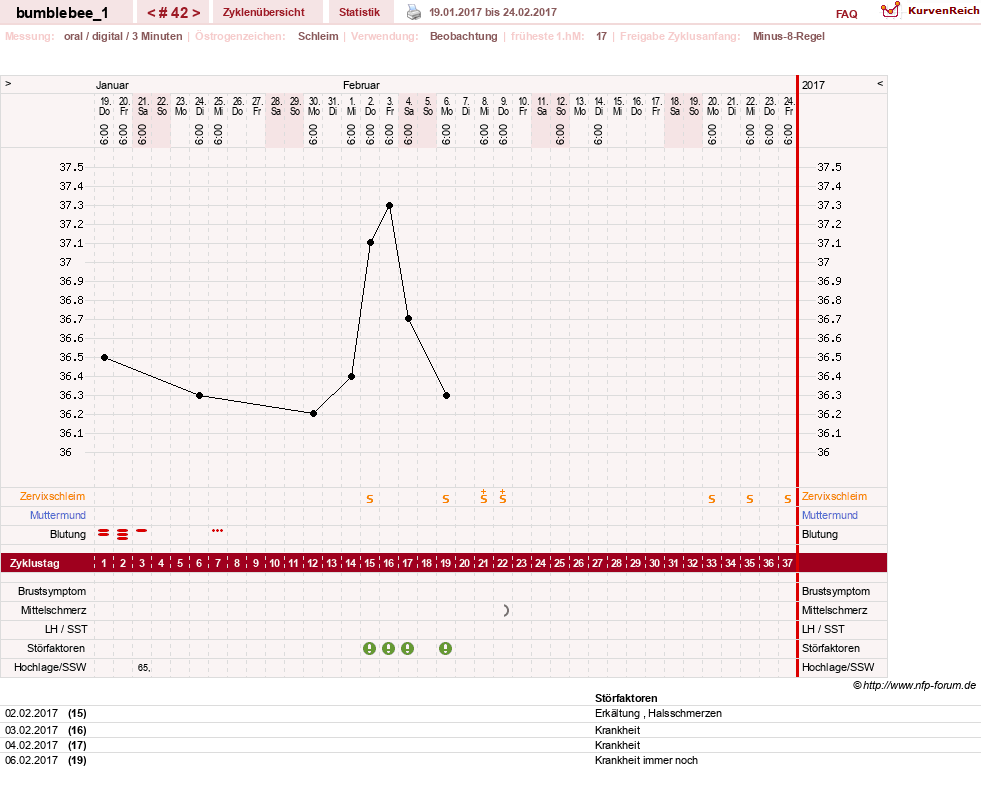Go to next cycle with right arrow
This screenshot has height=797, width=981.
pos(196,13)
